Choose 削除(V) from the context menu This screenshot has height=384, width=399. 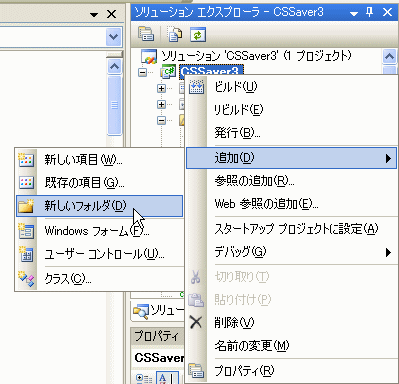click(292, 322)
